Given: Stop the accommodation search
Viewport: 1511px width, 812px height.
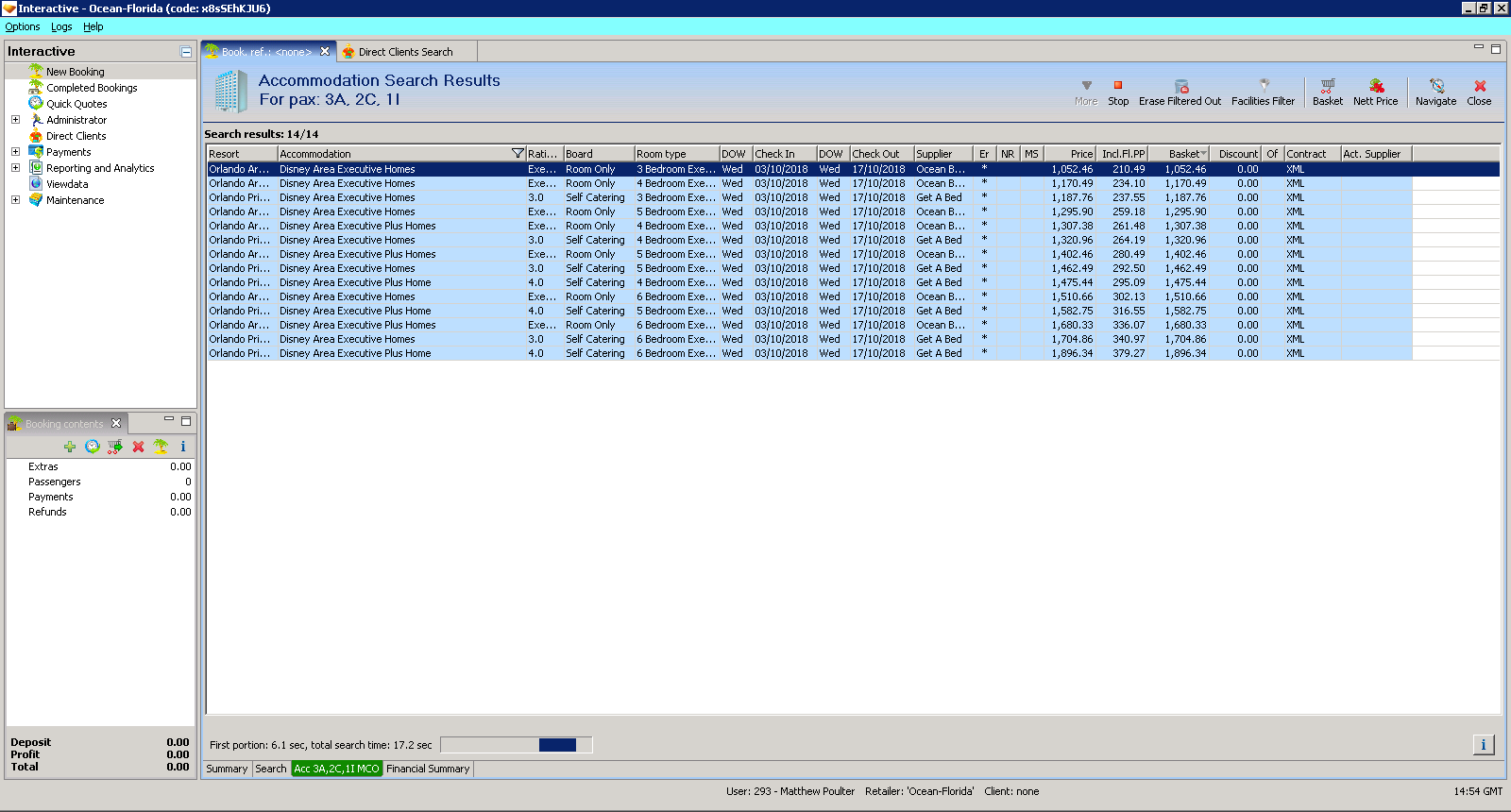Looking at the screenshot, I should point(1118,93).
